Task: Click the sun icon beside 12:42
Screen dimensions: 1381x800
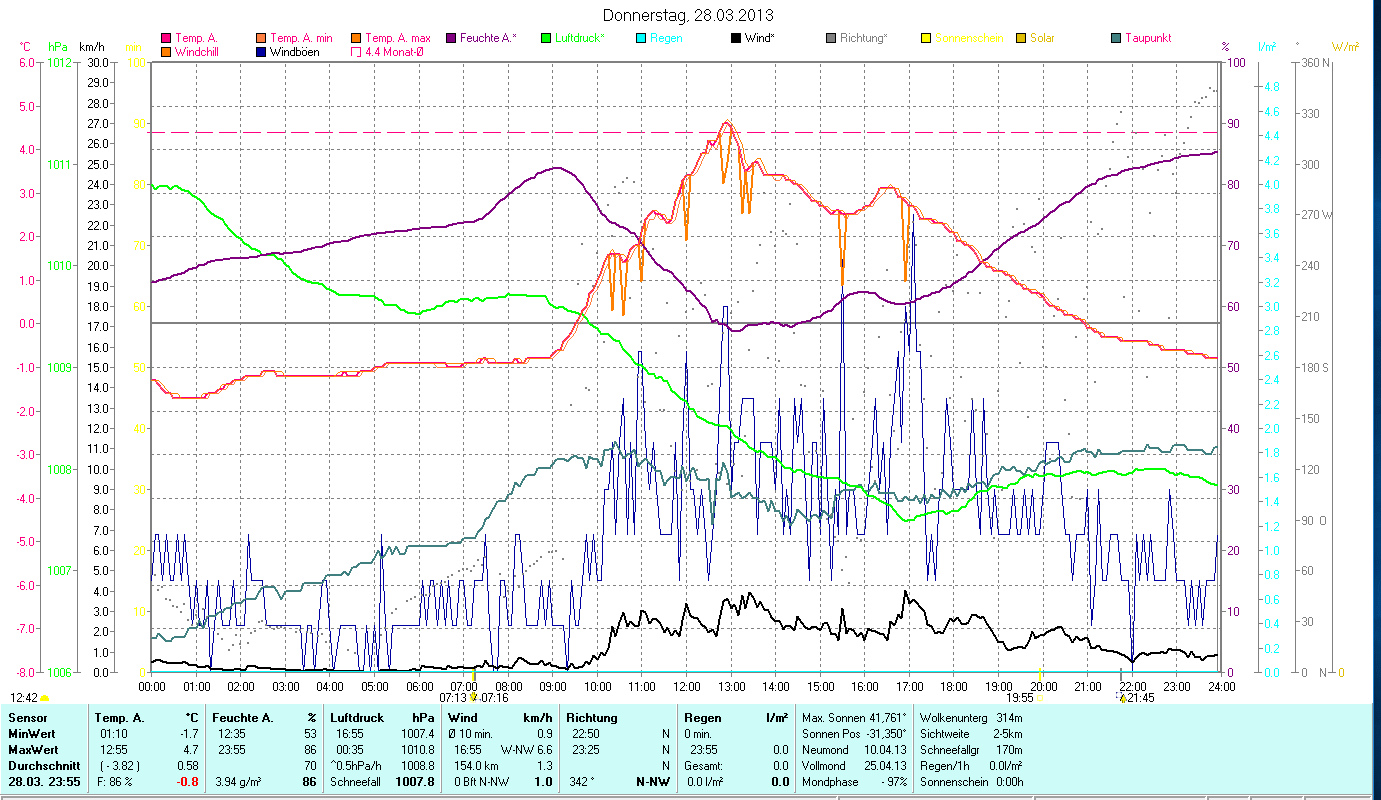Action: click(44, 698)
